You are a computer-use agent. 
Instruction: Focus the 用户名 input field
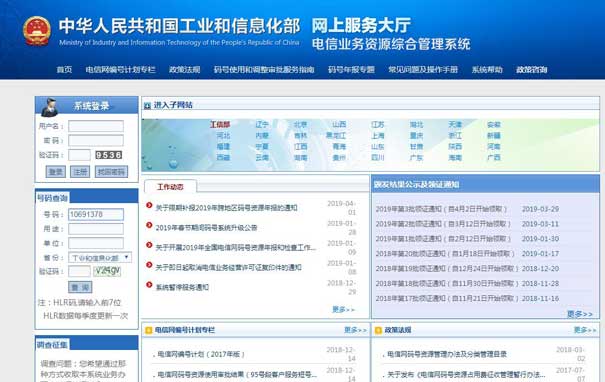coord(96,126)
